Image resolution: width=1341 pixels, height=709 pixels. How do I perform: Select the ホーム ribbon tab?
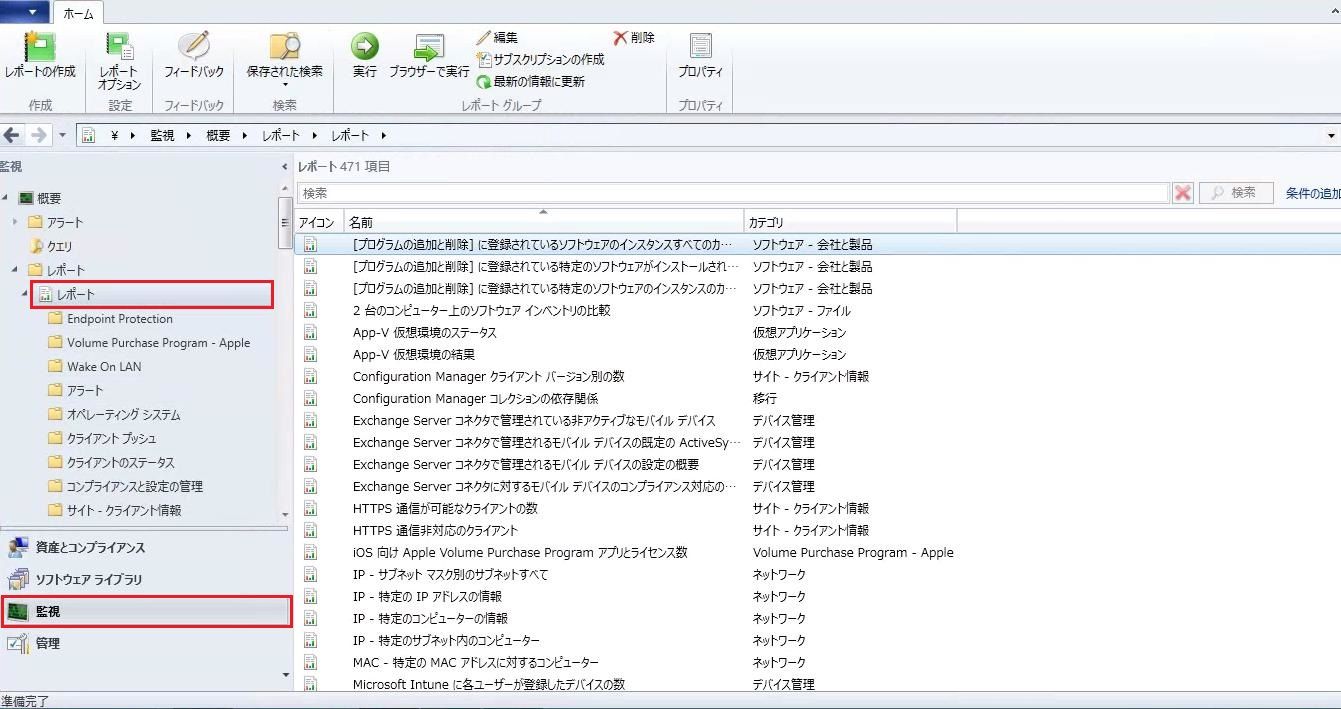78,13
